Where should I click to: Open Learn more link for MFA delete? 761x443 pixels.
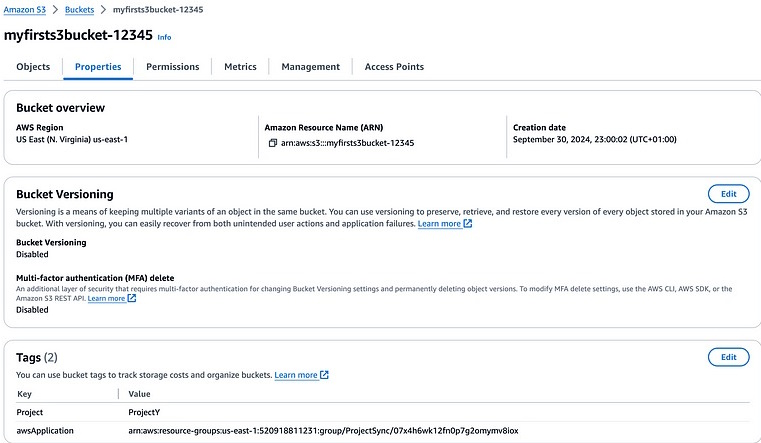[x=106, y=298]
